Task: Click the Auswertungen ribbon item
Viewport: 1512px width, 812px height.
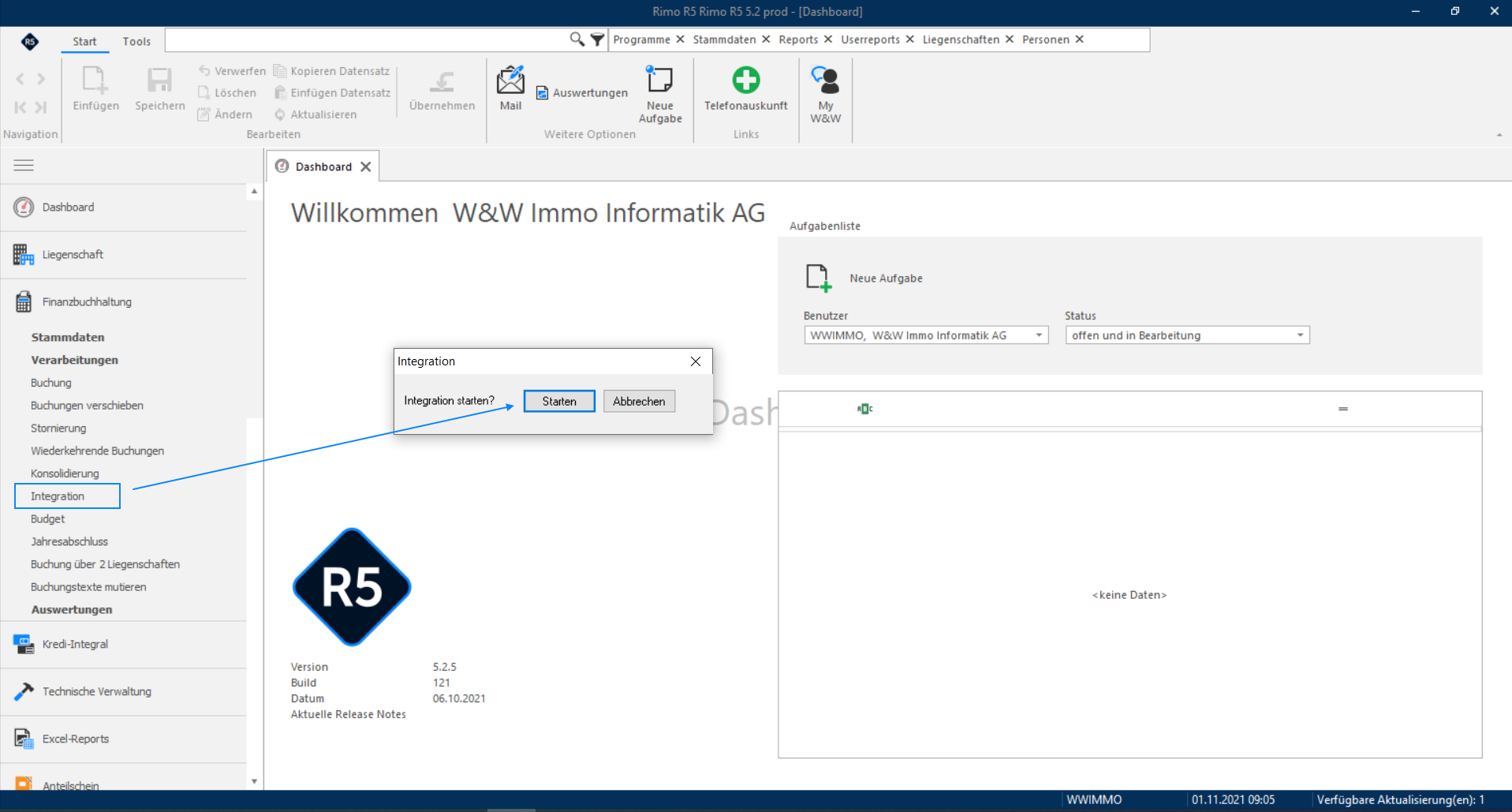Action: click(x=582, y=93)
